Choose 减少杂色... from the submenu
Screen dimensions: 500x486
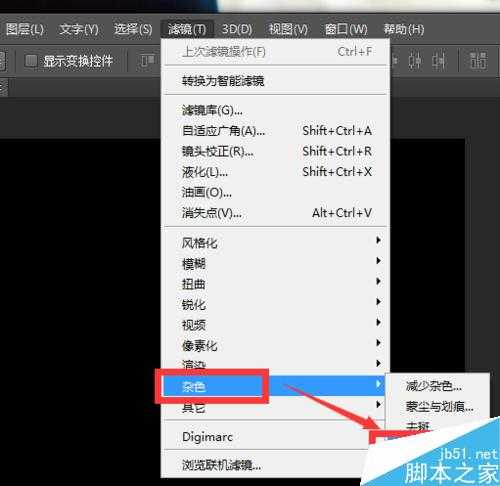[437, 386]
